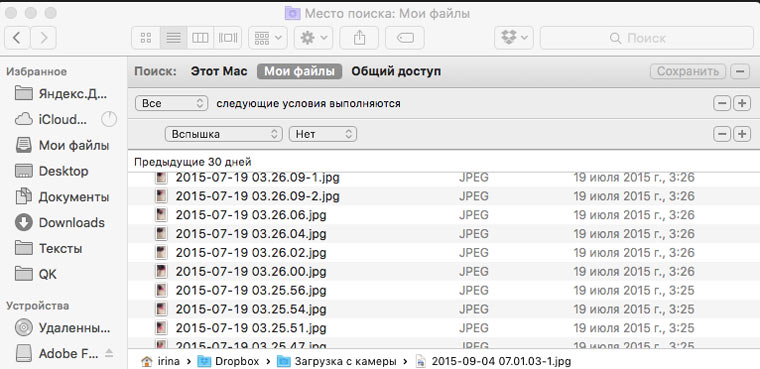Click Загрузка с камеры in path bar

click(x=337, y=361)
